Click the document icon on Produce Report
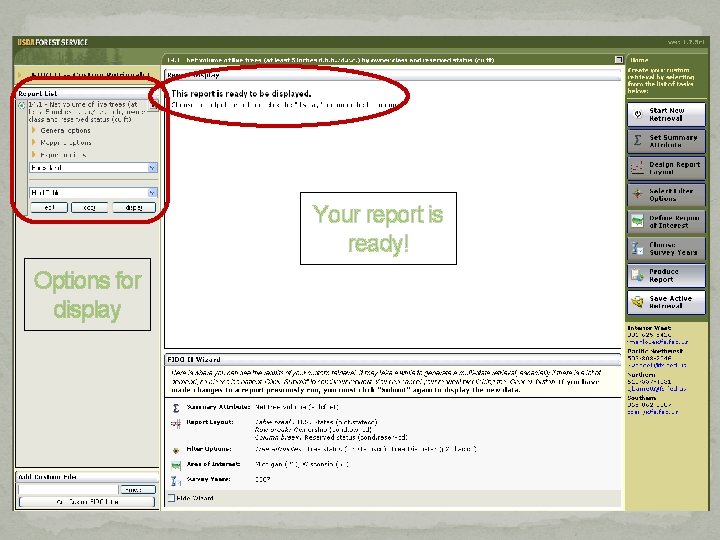This screenshot has width=720, height=540. pos(637,275)
